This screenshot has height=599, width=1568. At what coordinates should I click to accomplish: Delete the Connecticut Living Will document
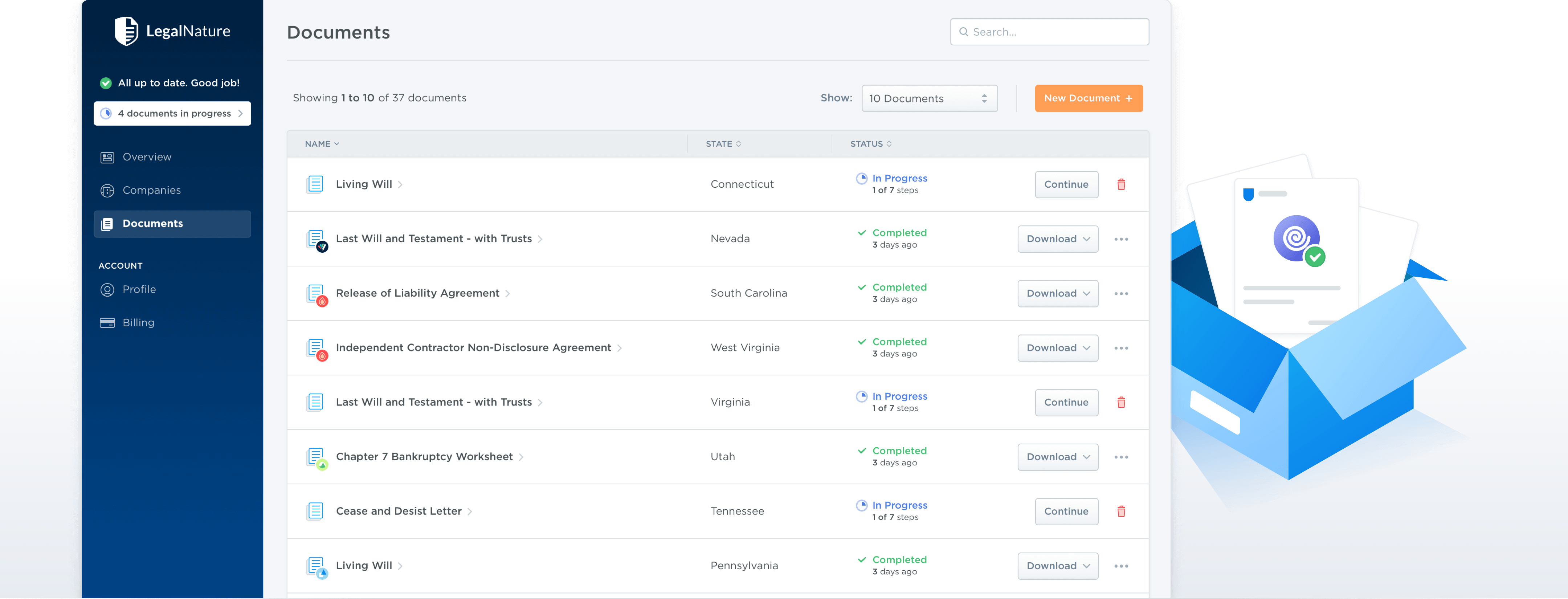coord(1120,184)
